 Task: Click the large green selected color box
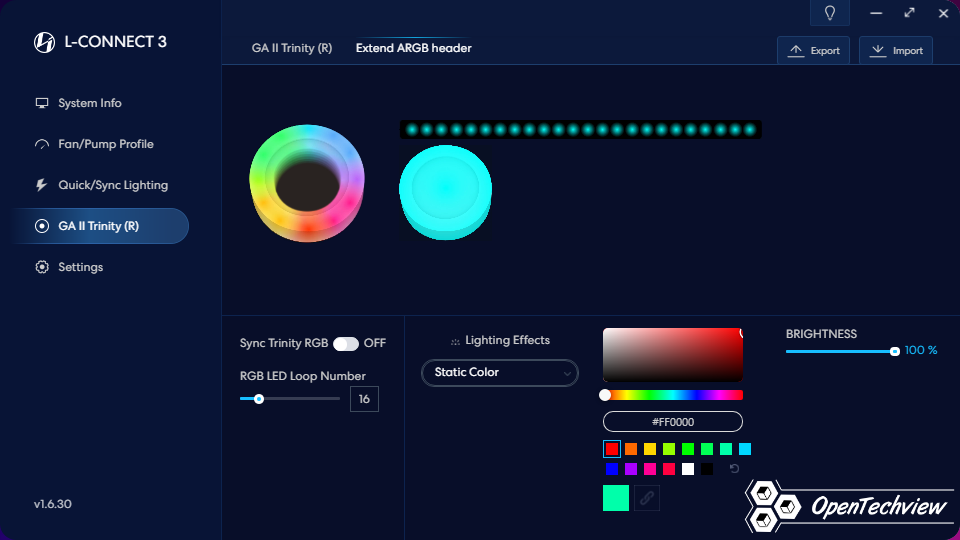(616, 498)
